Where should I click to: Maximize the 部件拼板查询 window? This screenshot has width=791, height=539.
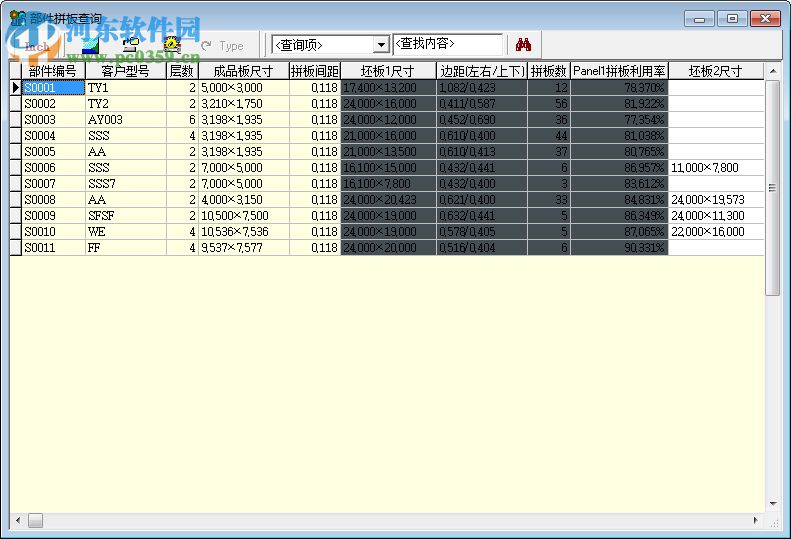coord(732,19)
